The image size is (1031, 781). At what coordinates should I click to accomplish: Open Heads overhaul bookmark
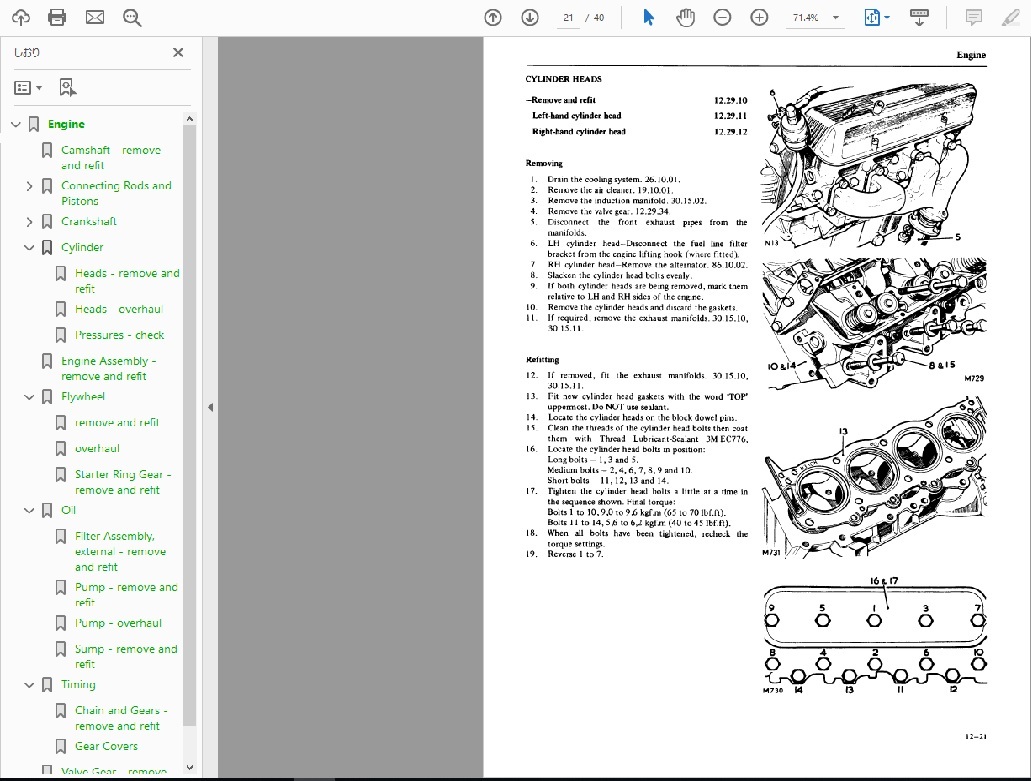pyautogui.click(x=119, y=309)
